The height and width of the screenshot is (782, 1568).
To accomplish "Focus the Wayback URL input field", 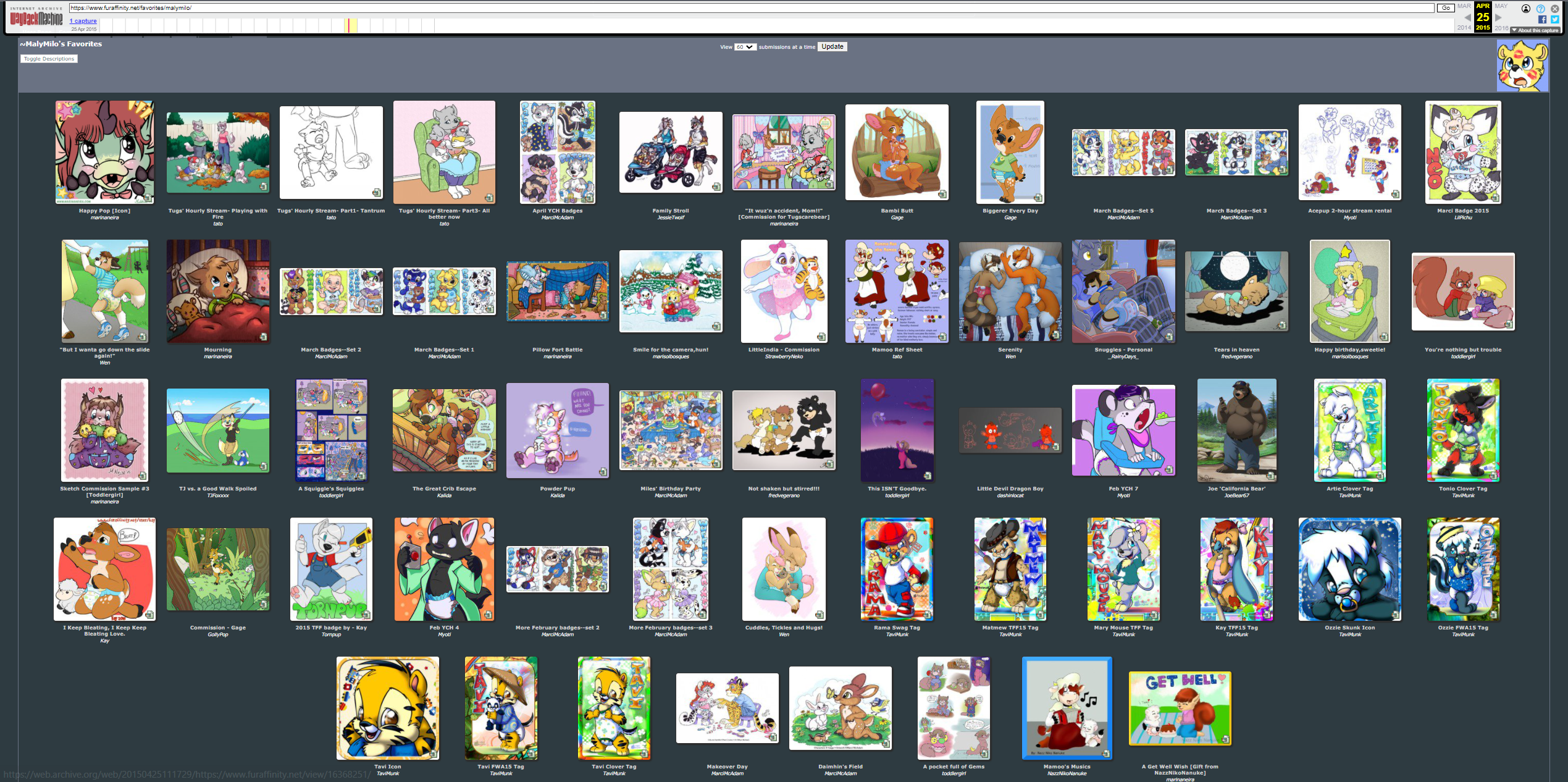I will tap(751, 8).
